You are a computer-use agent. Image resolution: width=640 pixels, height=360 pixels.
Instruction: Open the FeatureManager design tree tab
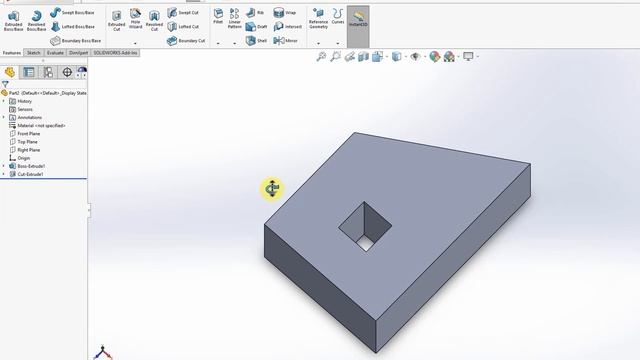[x=10, y=72]
